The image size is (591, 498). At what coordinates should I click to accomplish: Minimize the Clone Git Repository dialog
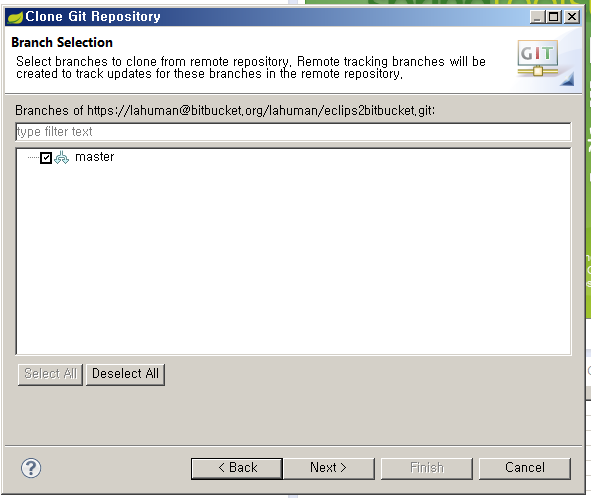[x=537, y=17]
